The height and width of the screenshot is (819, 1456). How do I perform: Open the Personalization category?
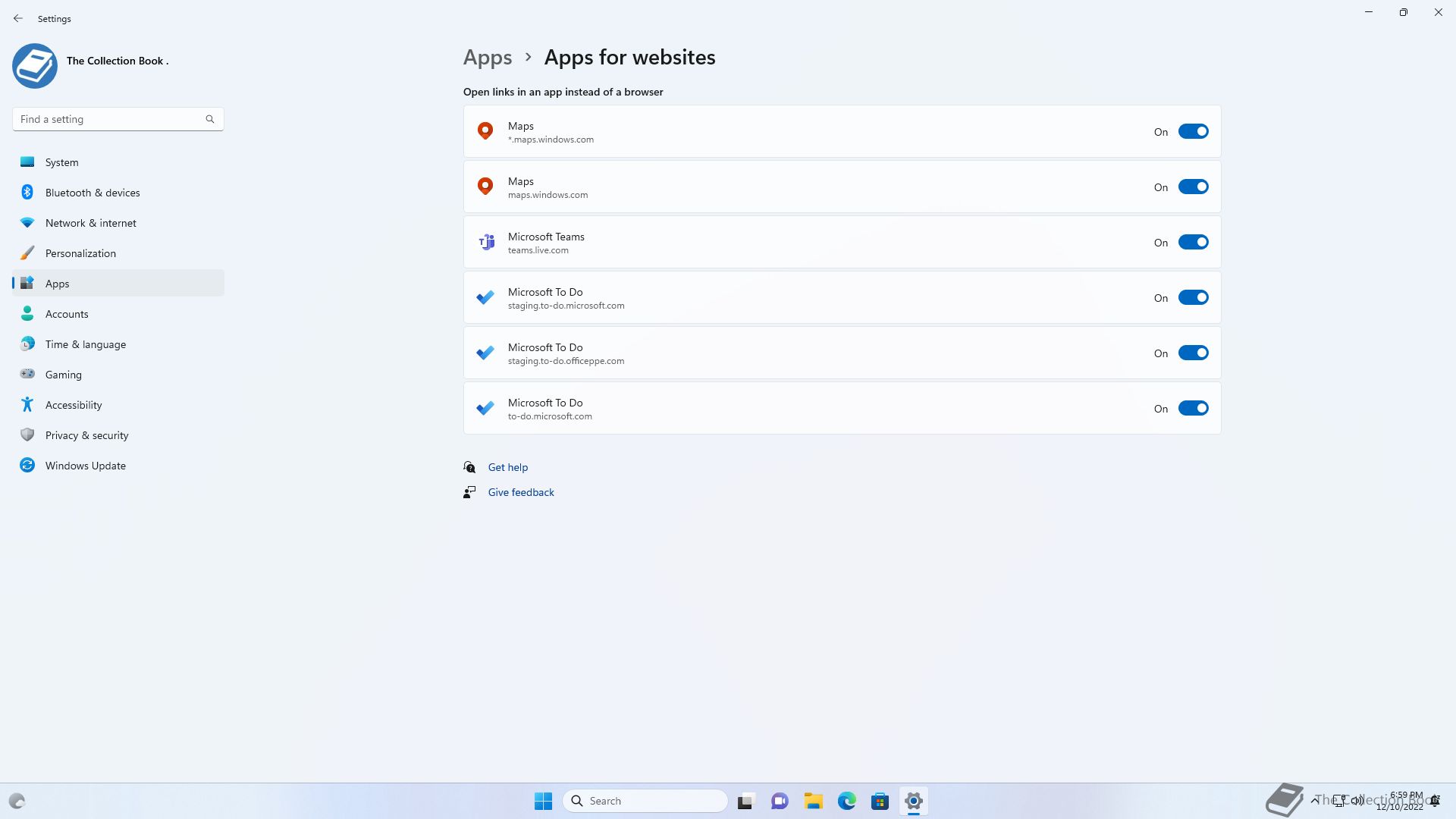(118, 253)
